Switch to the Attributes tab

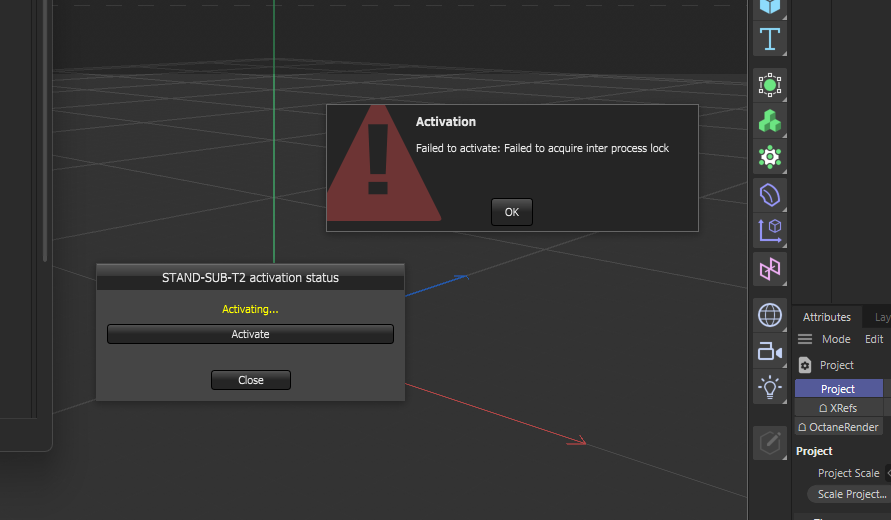tap(826, 317)
